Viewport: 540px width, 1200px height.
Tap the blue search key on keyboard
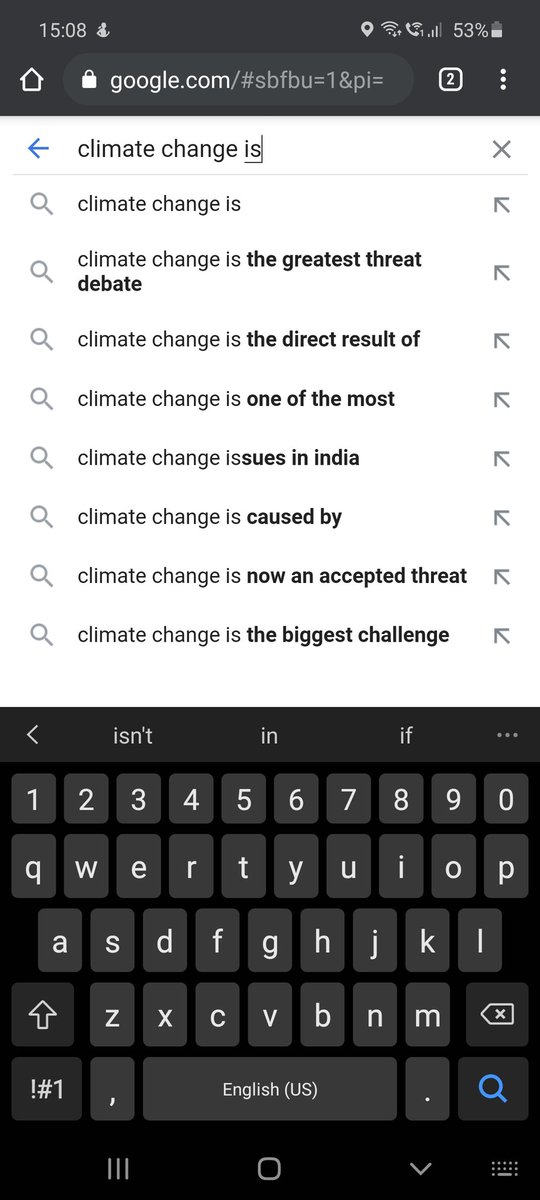click(492, 1089)
